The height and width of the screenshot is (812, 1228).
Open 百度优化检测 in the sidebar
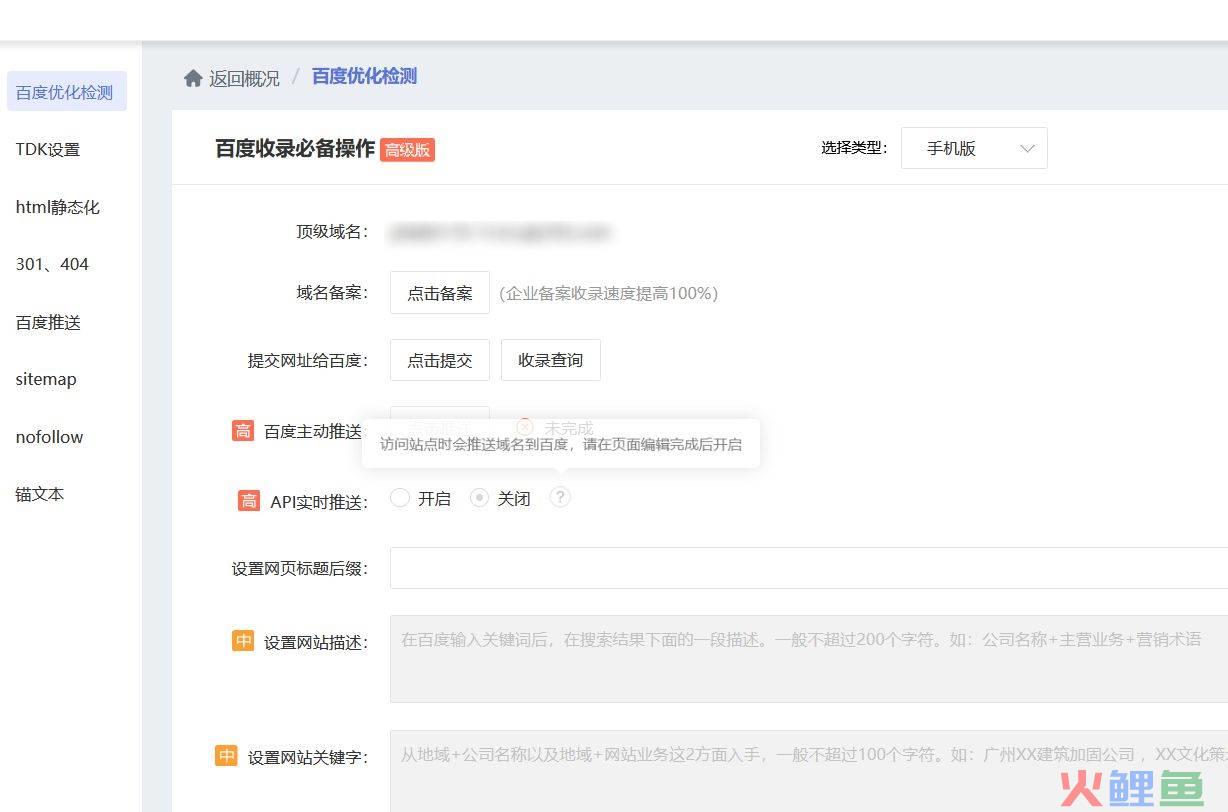point(66,92)
